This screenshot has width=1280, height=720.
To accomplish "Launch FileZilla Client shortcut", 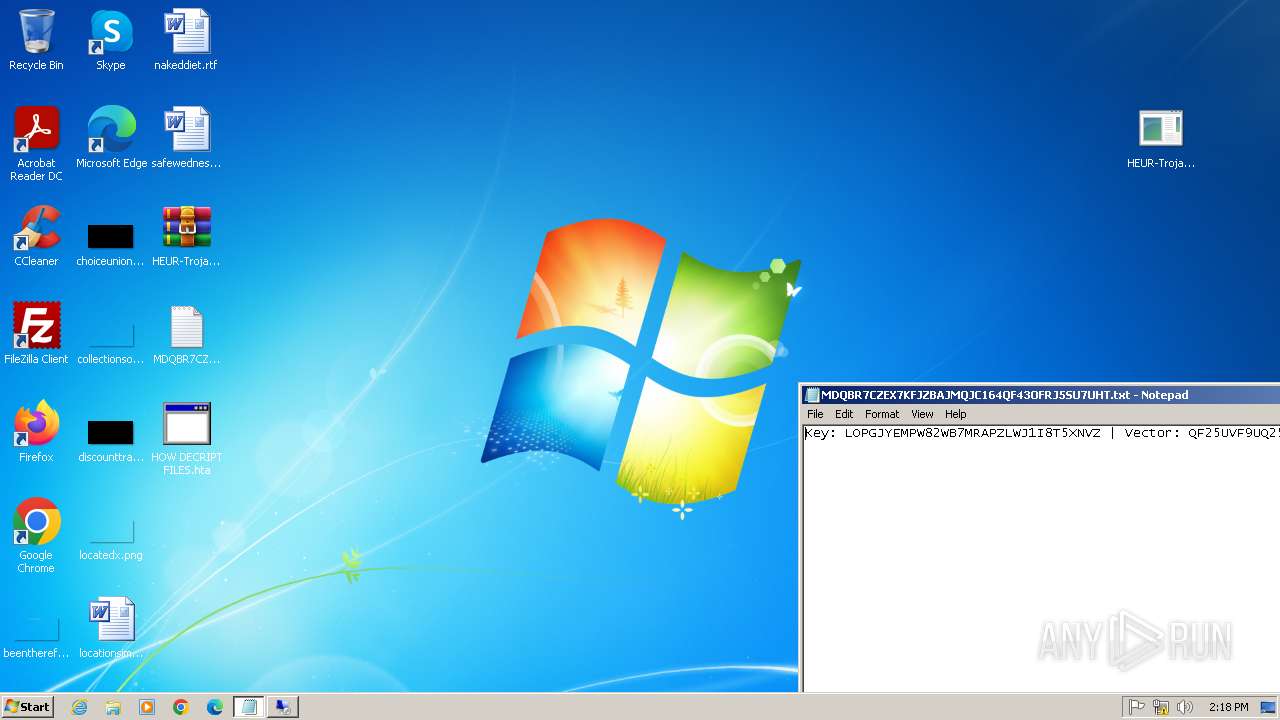I will coord(36,334).
